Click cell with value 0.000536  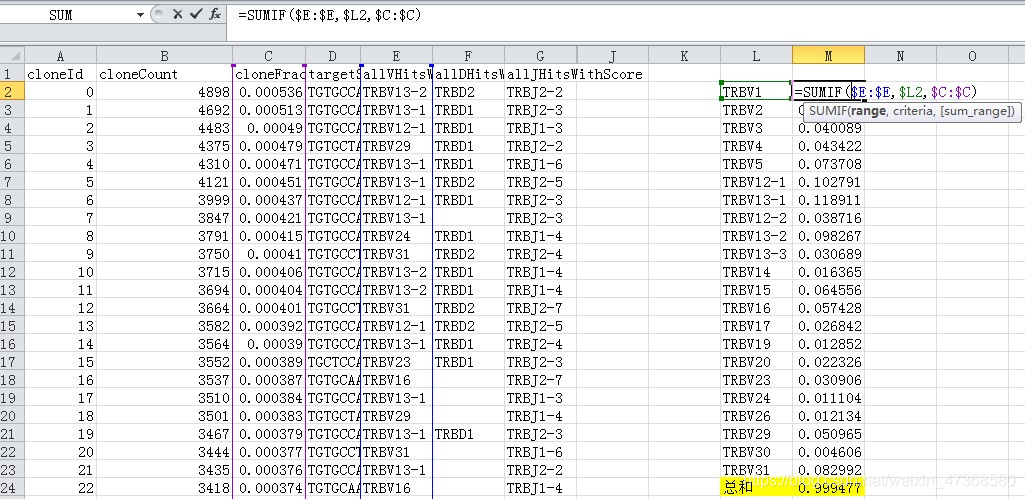(x=269, y=92)
